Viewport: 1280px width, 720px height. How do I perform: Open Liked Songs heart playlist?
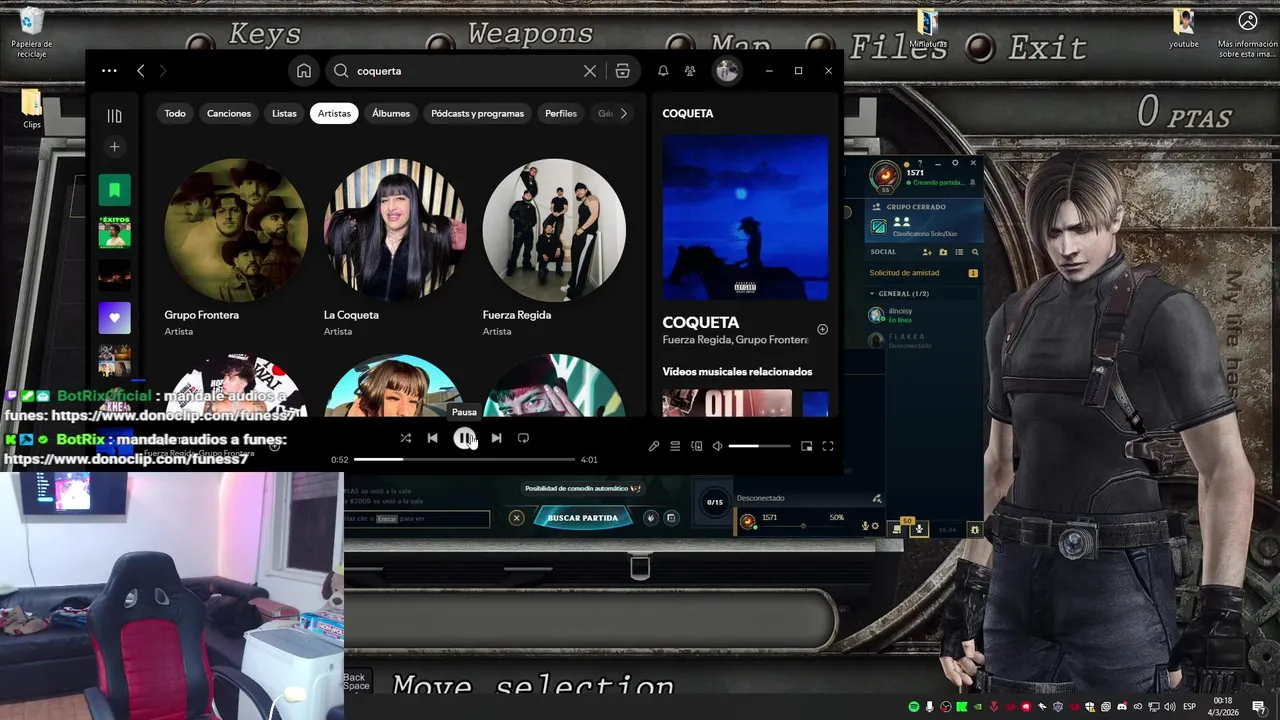tap(114, 318)
